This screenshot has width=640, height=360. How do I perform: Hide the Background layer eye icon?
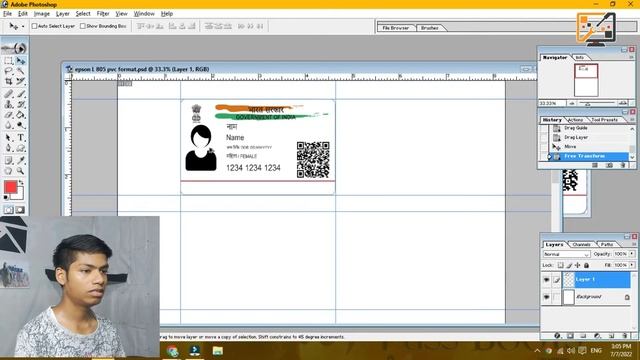(x=547, y=297)
